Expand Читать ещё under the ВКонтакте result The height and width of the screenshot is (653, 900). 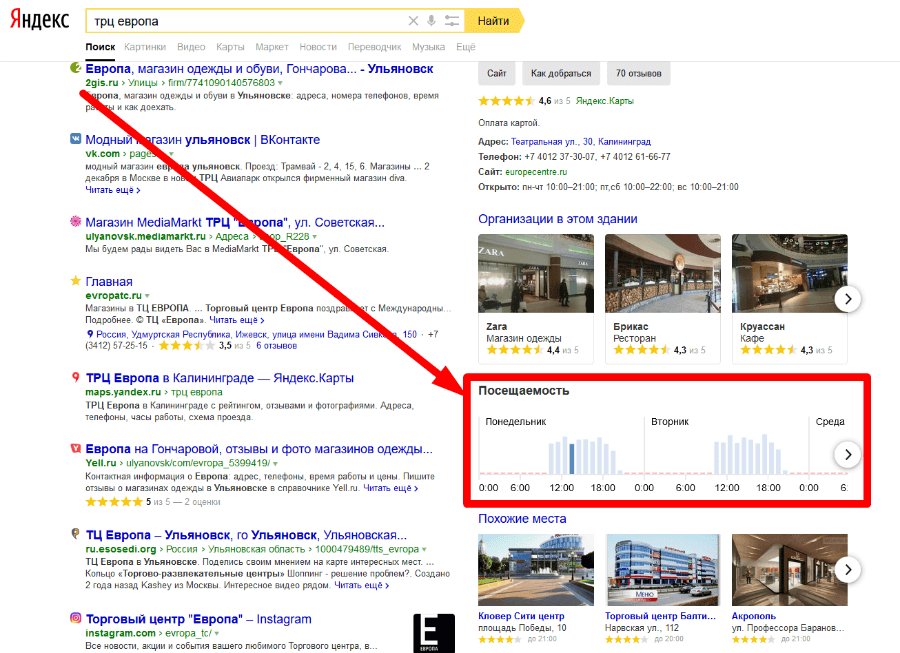pyautogui.click(x=112, y=189)
